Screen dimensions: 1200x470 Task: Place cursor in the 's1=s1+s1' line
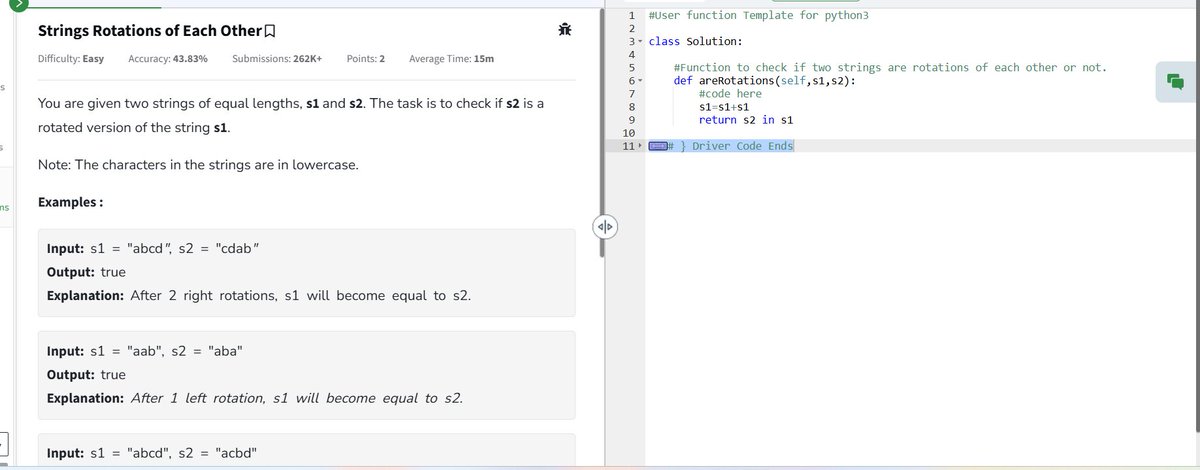point(726,107)
